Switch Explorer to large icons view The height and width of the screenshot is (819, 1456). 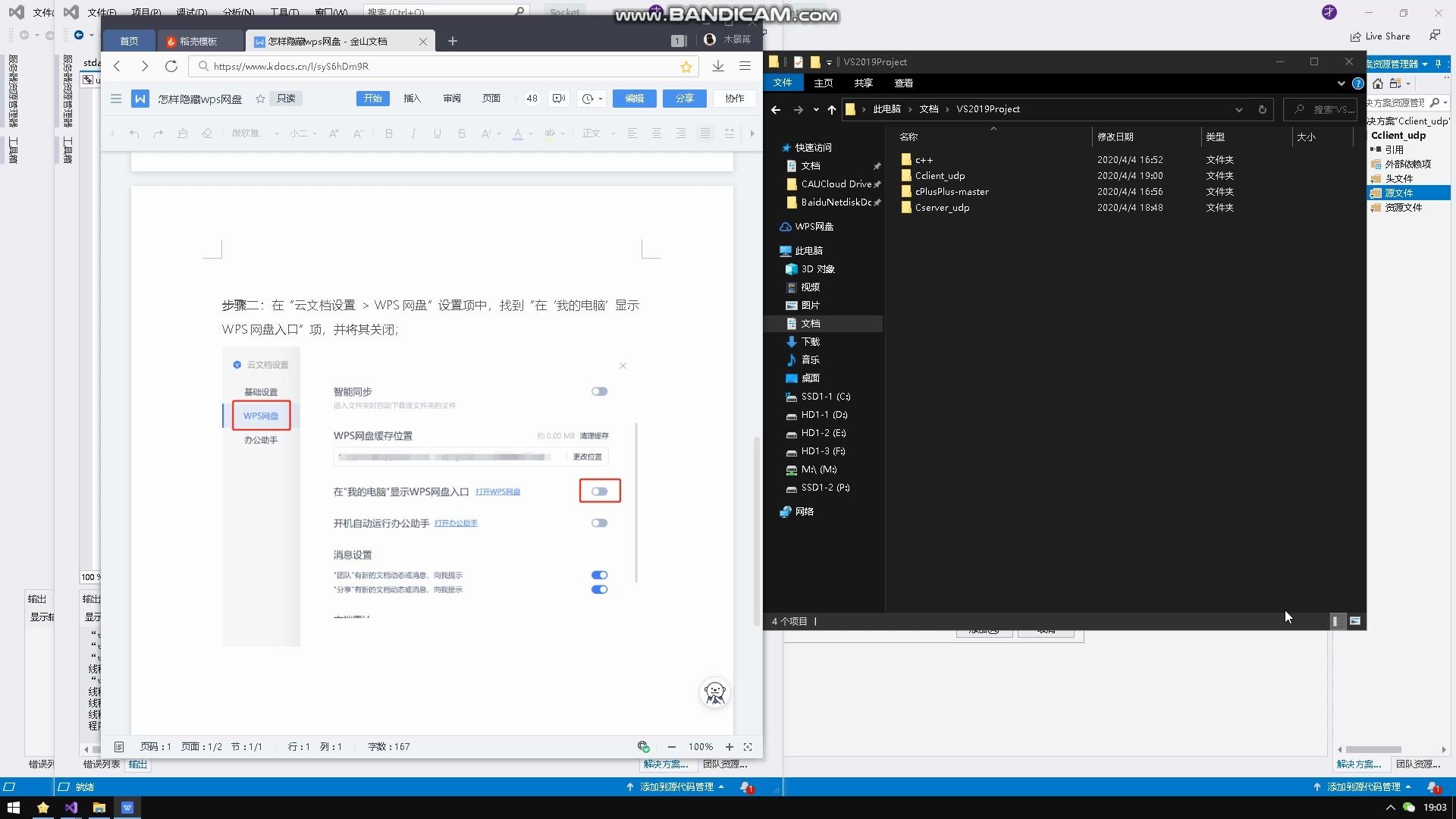[x=1355, y=621]
